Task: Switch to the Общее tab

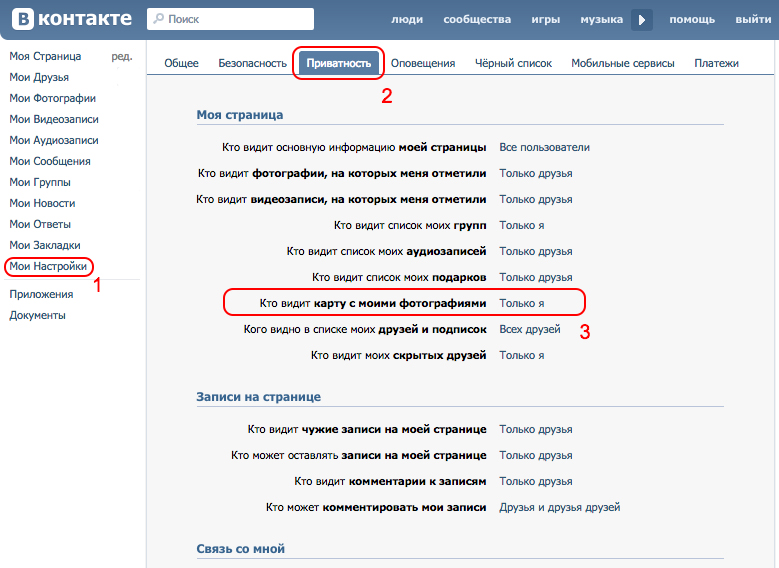Action: point(181,63)
